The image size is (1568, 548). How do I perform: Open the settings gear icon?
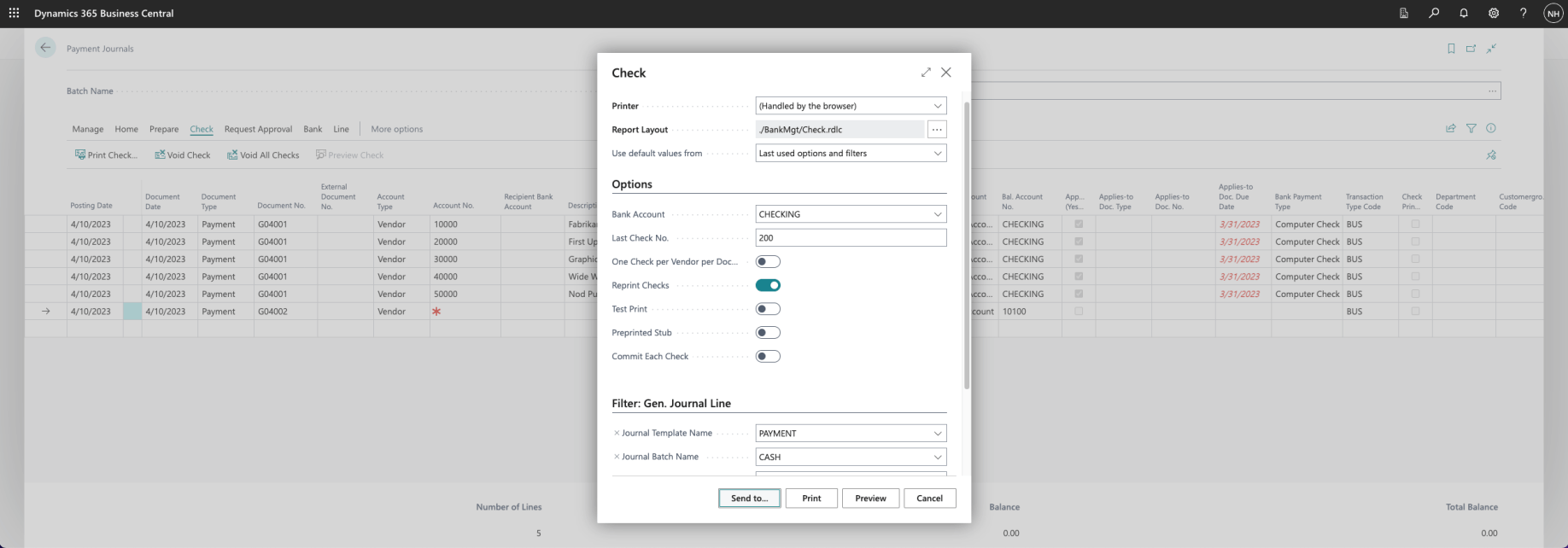pyautogui.click(x=1494, y=14)
